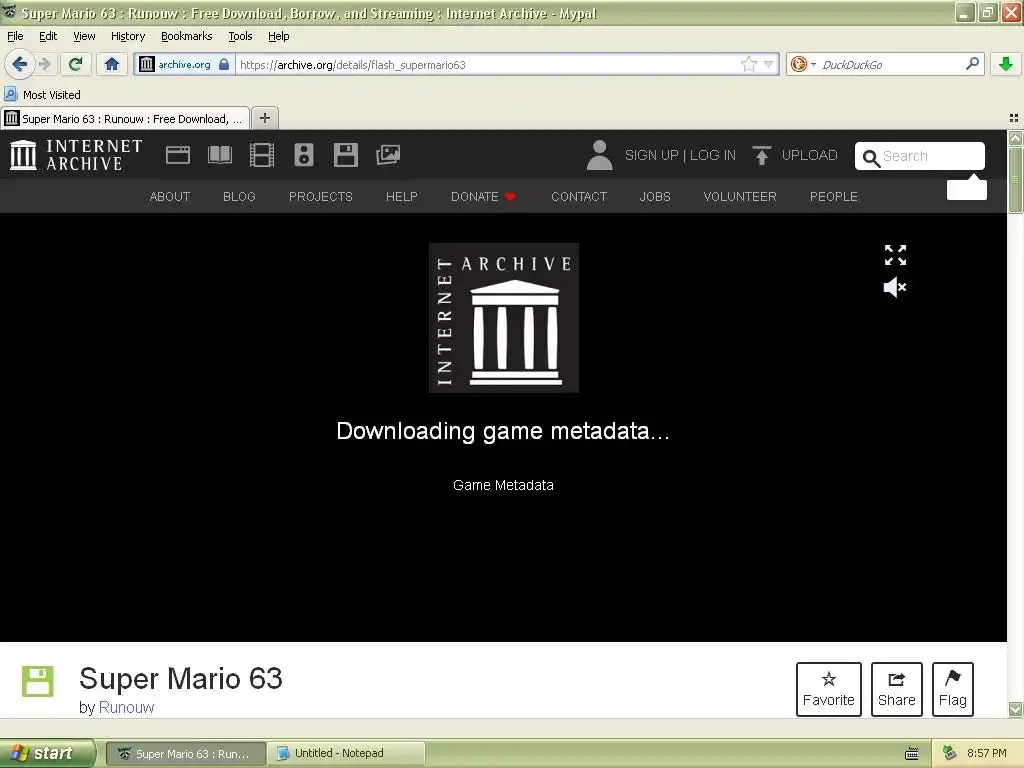Open the Tools menu

[240, 36]
